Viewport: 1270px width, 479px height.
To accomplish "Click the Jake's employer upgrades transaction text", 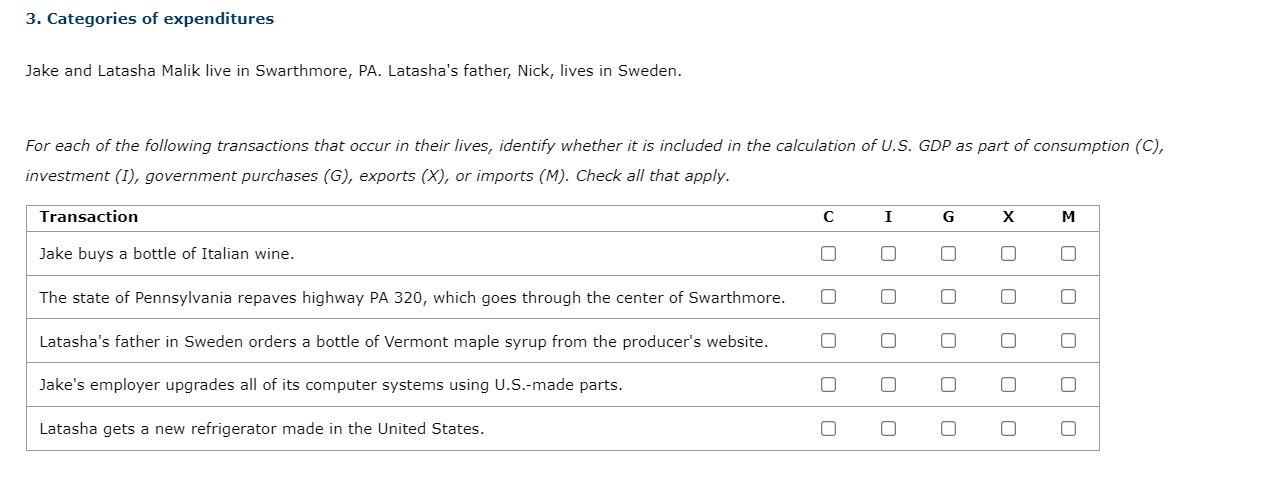I will 330,384.
